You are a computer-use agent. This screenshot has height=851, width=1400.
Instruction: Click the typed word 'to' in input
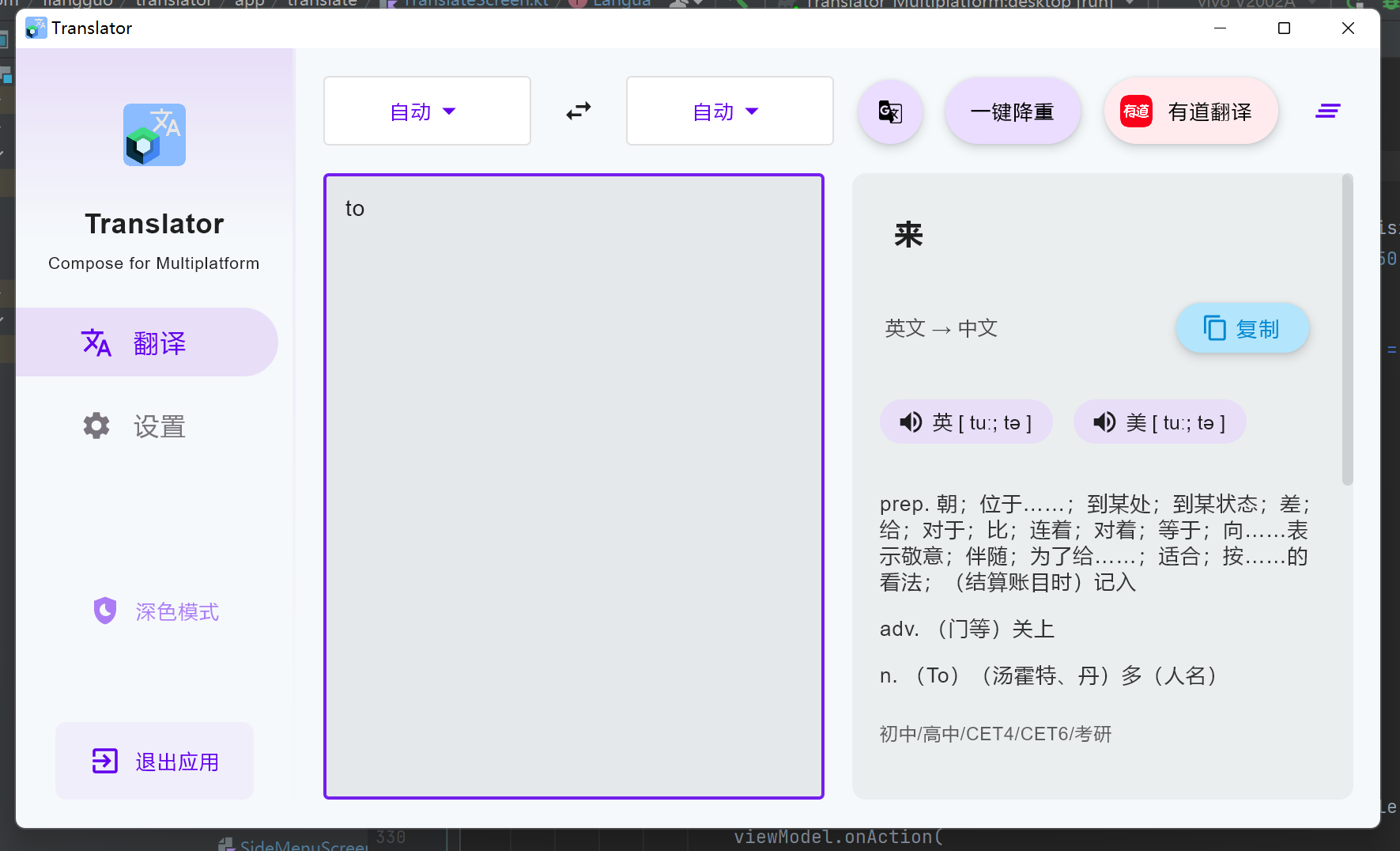pyautogui.click(x=355, y=209)
